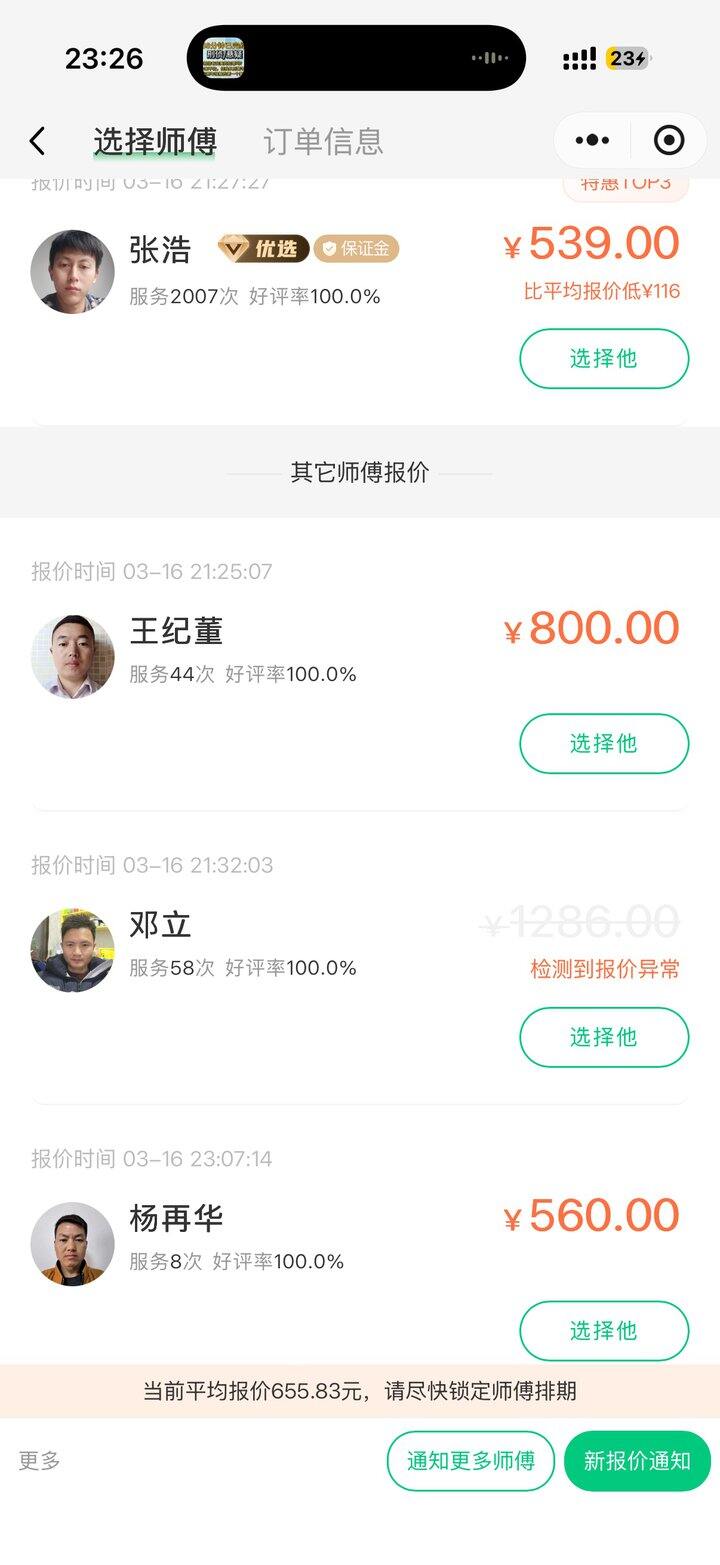The height and width of the screenshot is (1565, 720).
Task: Tap the 保证金 shield badge
Action: 356,249
